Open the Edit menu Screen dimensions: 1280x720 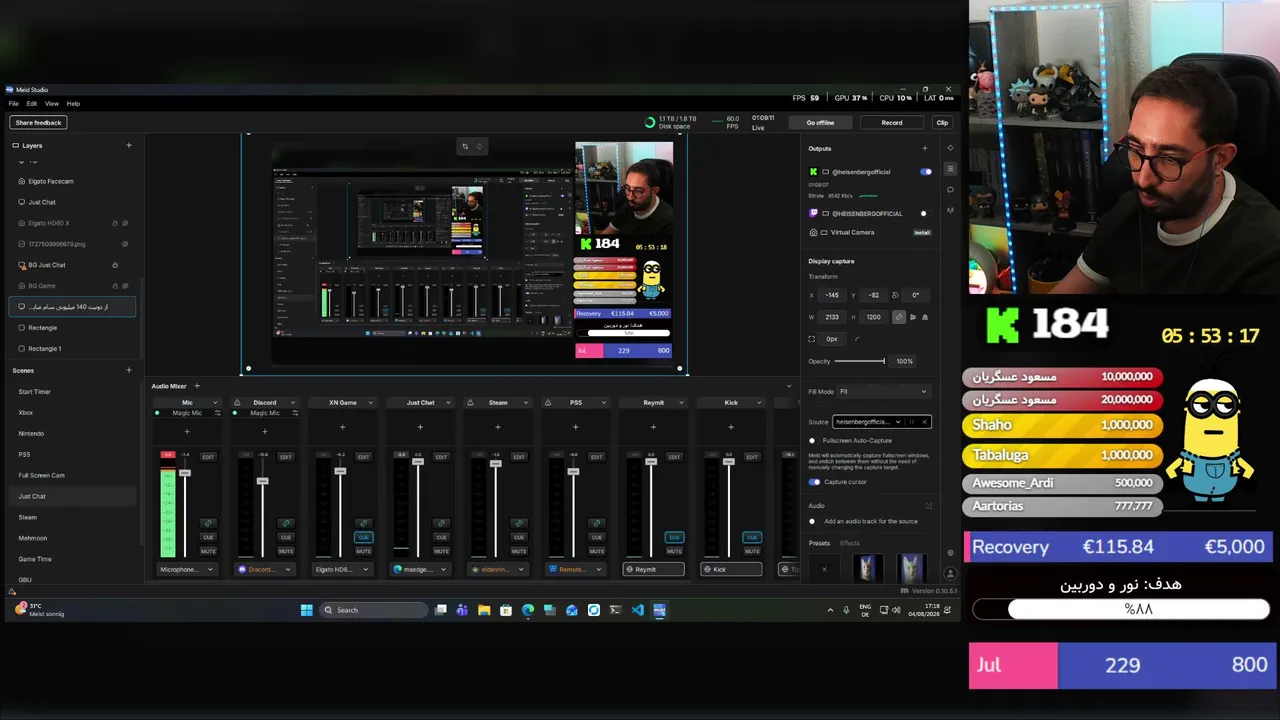[x=32, y=104]
